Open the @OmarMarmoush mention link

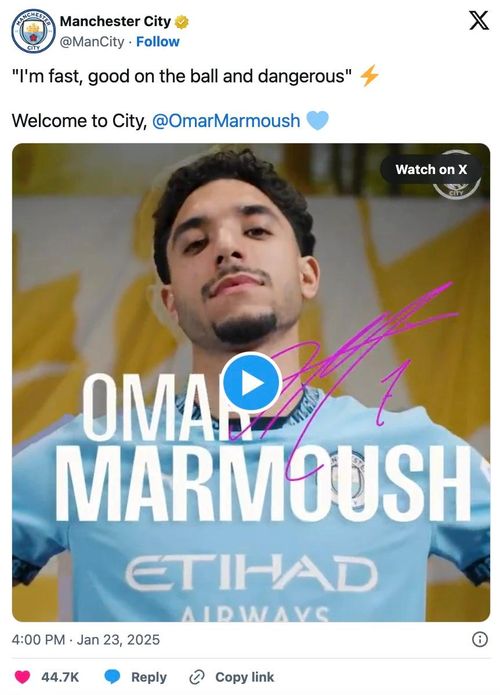226,121
